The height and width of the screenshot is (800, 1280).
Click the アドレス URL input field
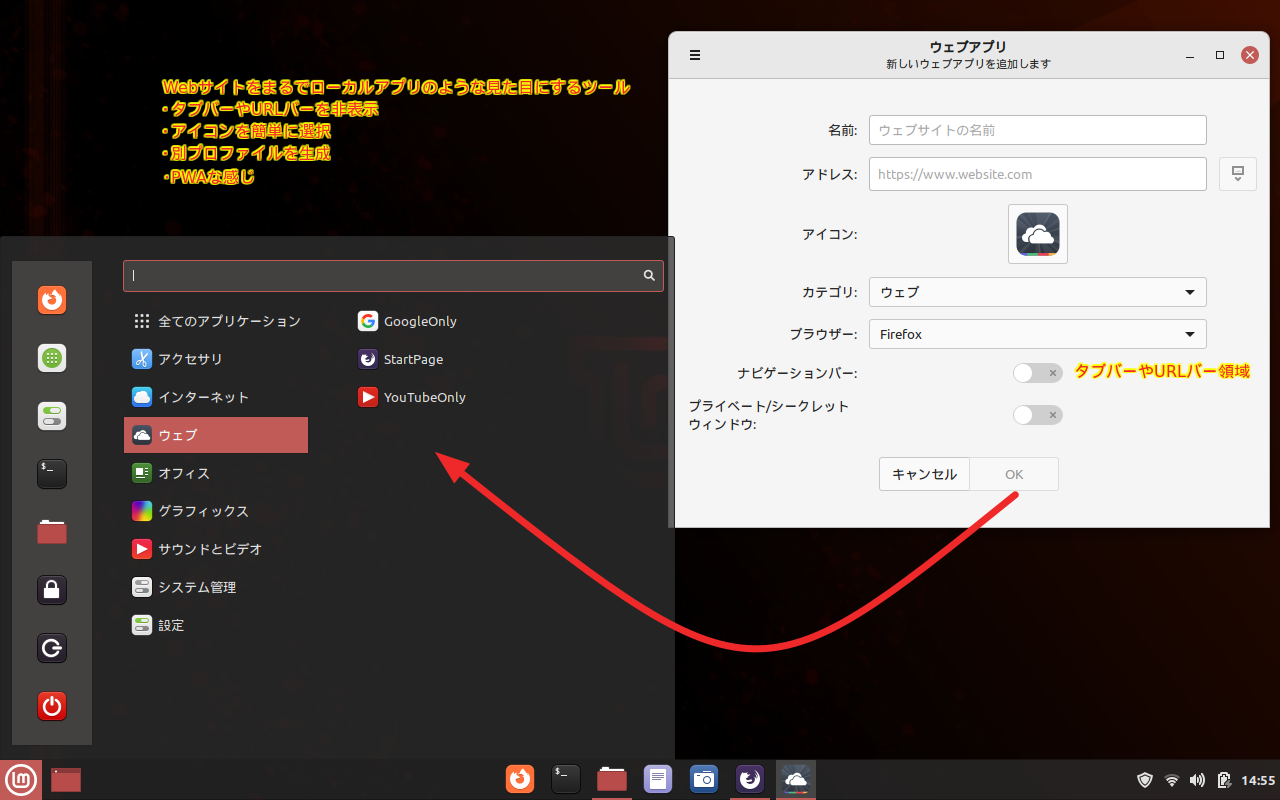tap(1037, 174)
